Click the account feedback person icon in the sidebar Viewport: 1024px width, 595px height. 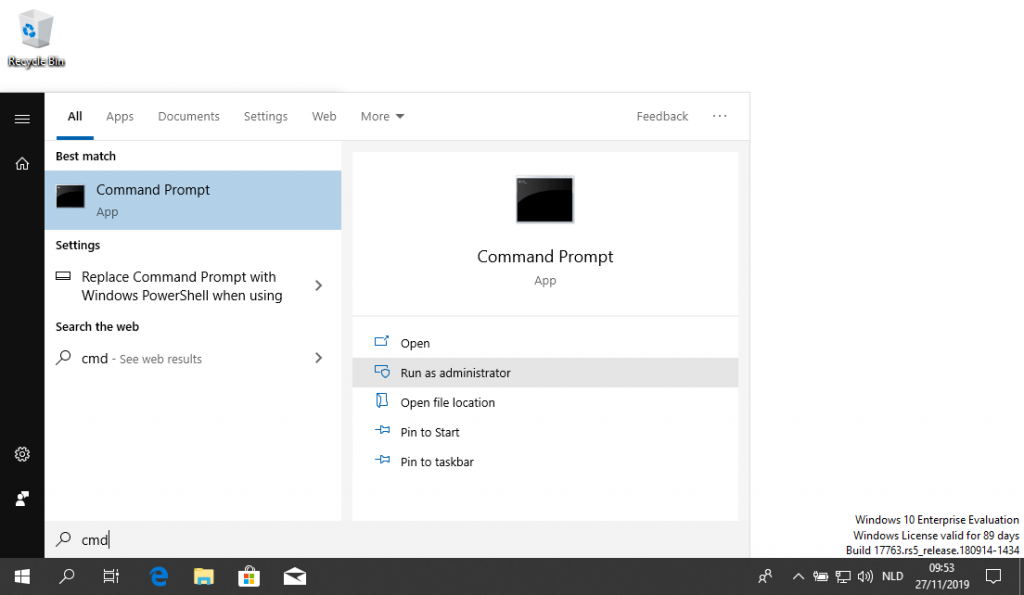(22, 499)
